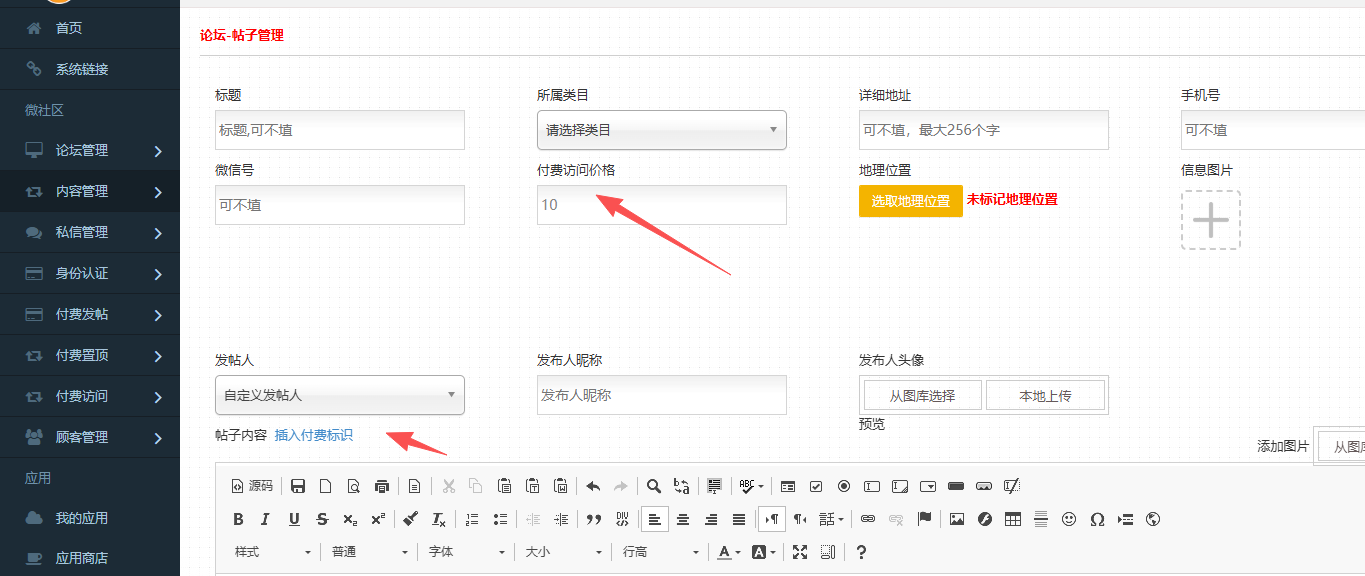Open the text color picker
The width and height of the screenshot is (1365, 576).
click(727, 552)
